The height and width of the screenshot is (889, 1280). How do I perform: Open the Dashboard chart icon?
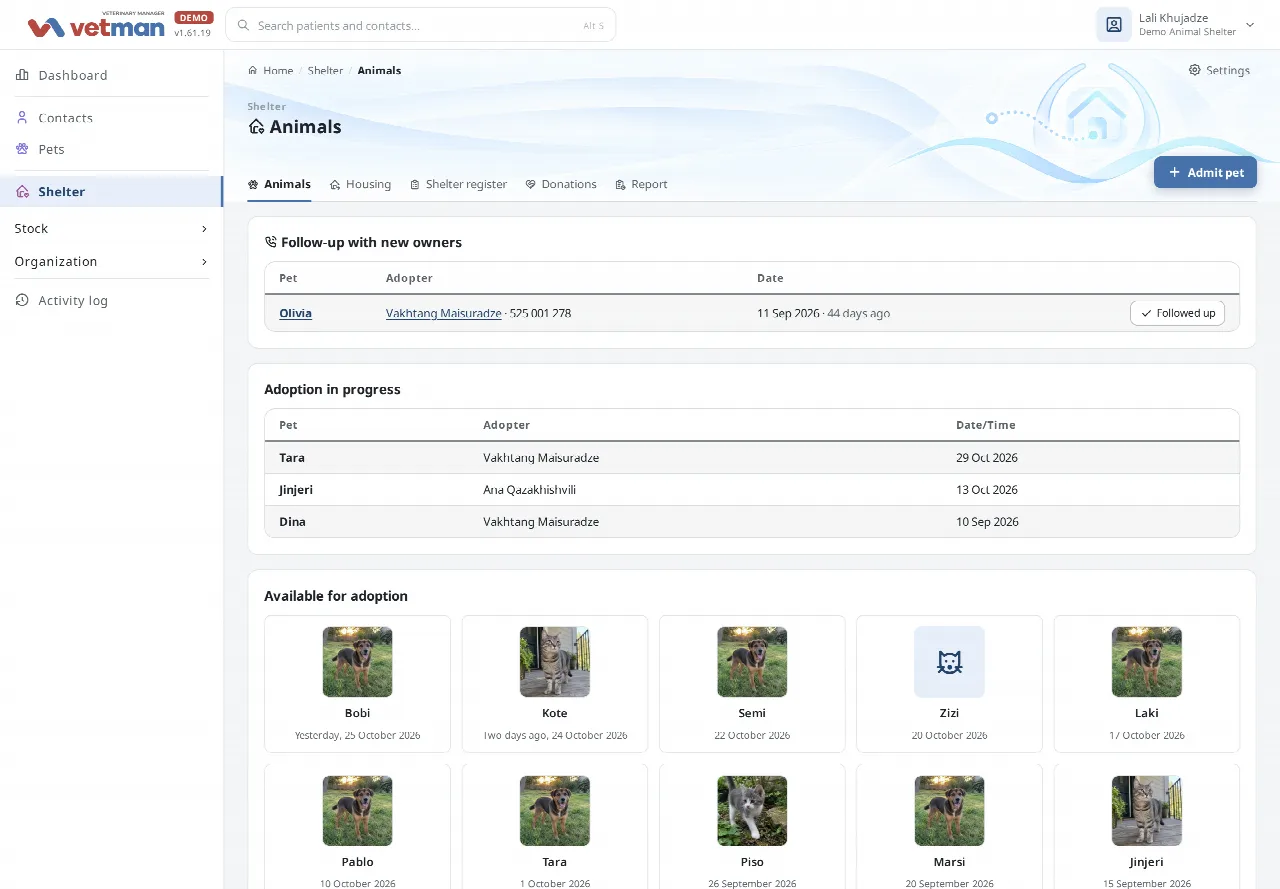tap(22, 75)
